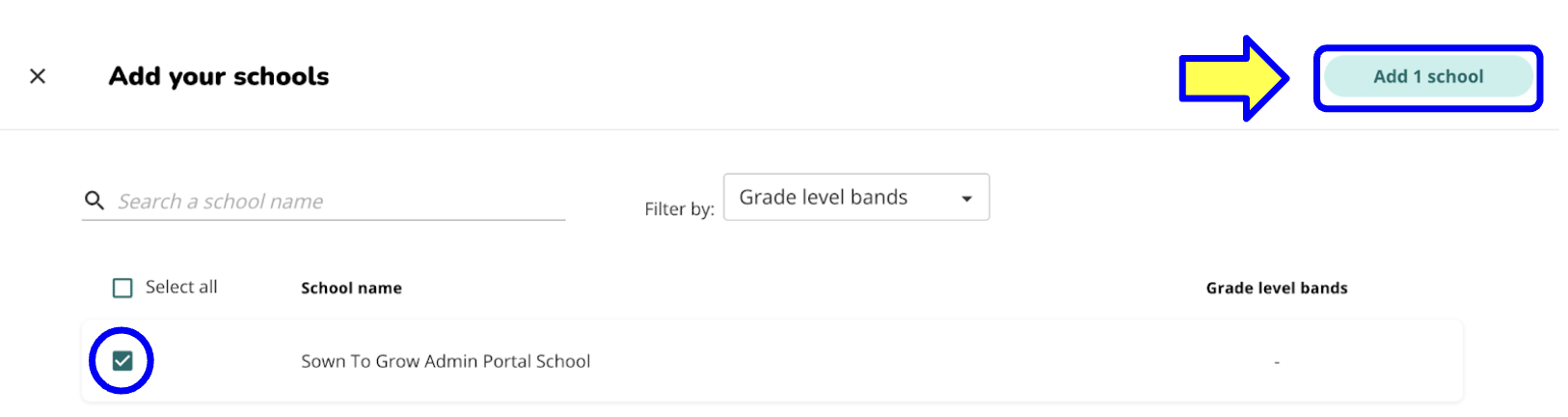Click the dash grade value in the school row
1568x417 pixels.
point(1277,362)
